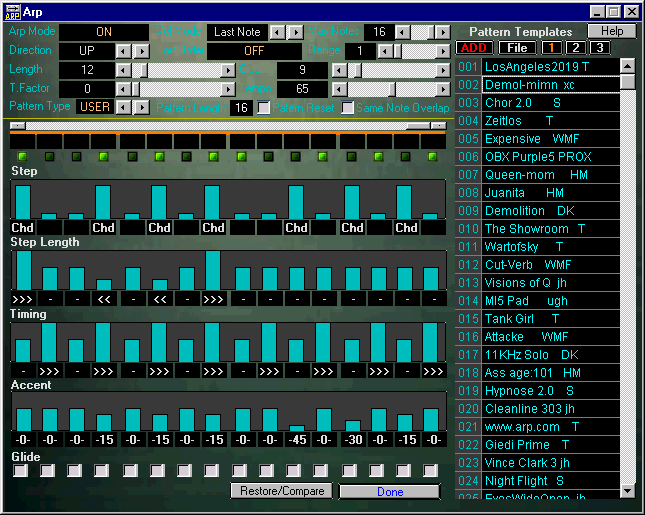
Task: Select template bank 2
Action: point(576,48)
